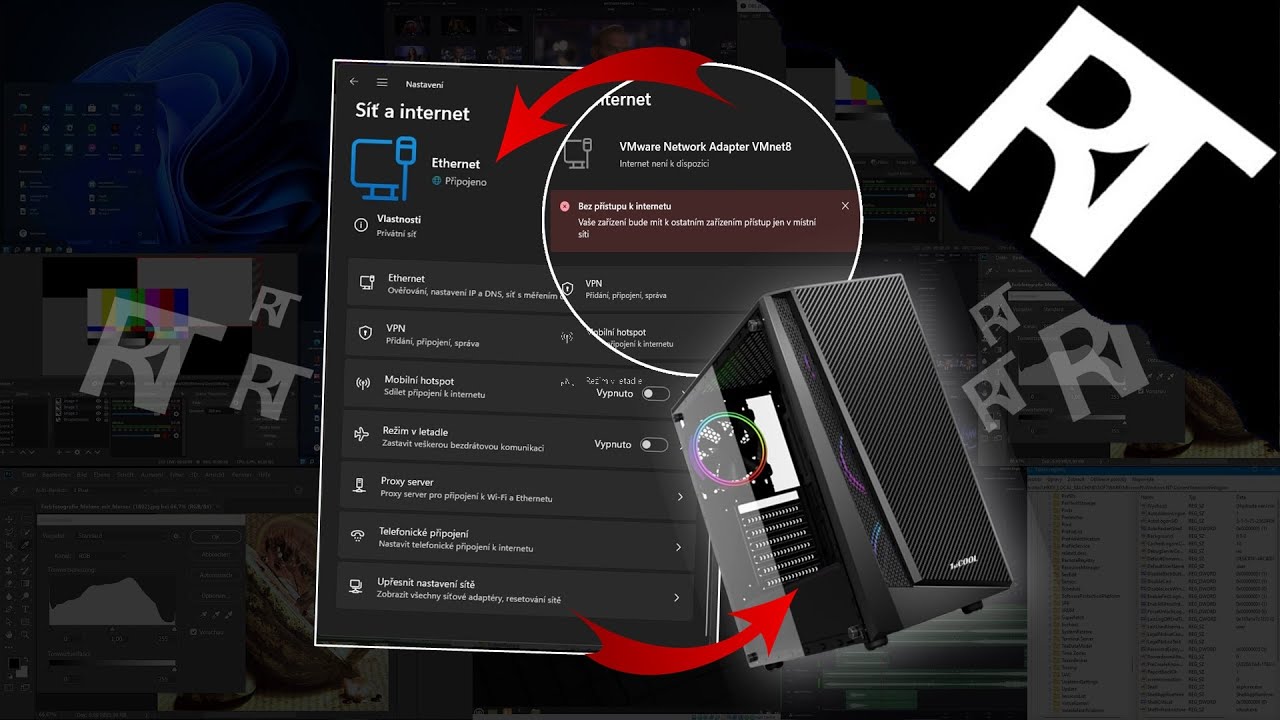Viewport: 1280px width, 720px height.
Task: Click the Síť a internet page heading
Action: click(412, 112)
